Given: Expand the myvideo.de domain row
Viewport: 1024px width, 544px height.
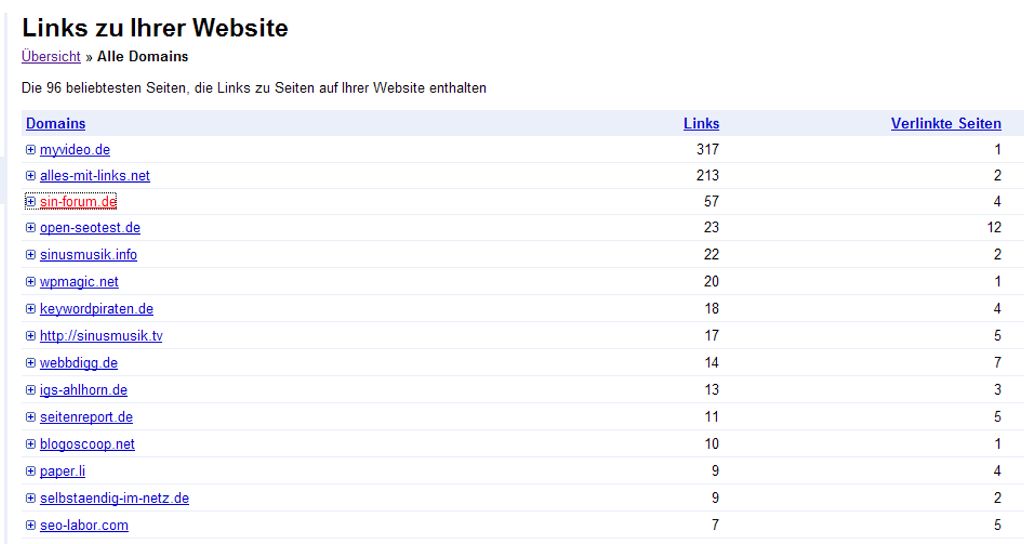Looking at the screenshot, I should pos(31,150).
